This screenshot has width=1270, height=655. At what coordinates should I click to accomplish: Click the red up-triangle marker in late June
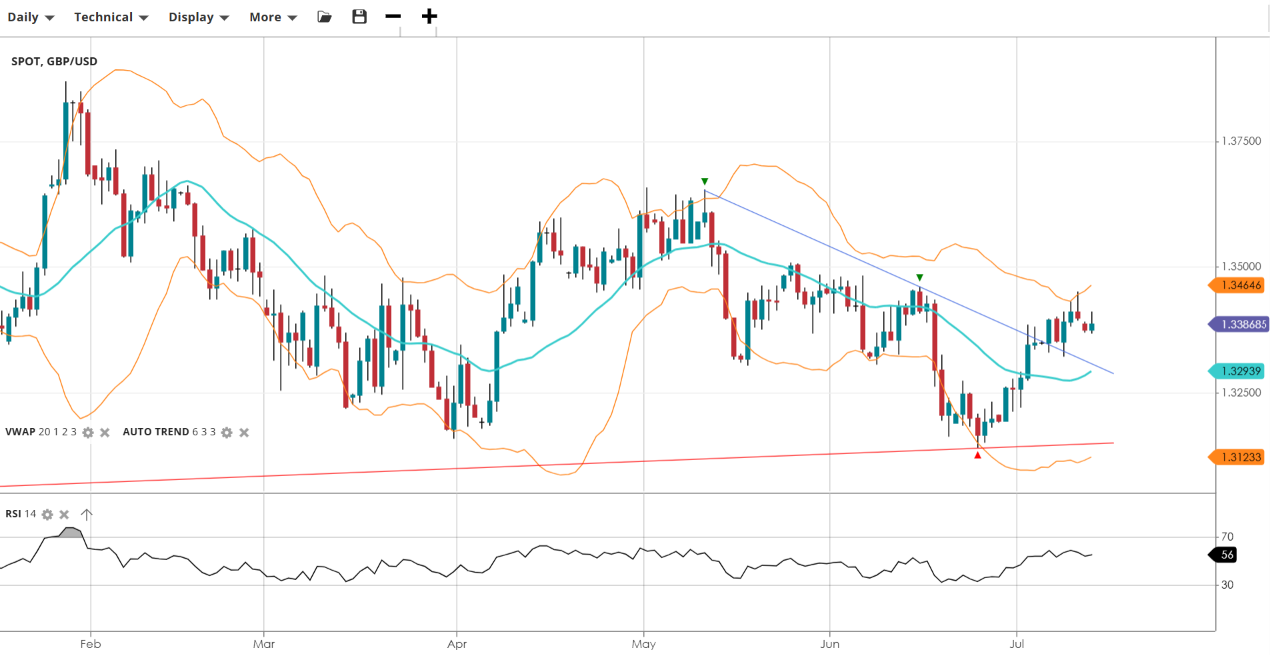(x=977, y=455)
